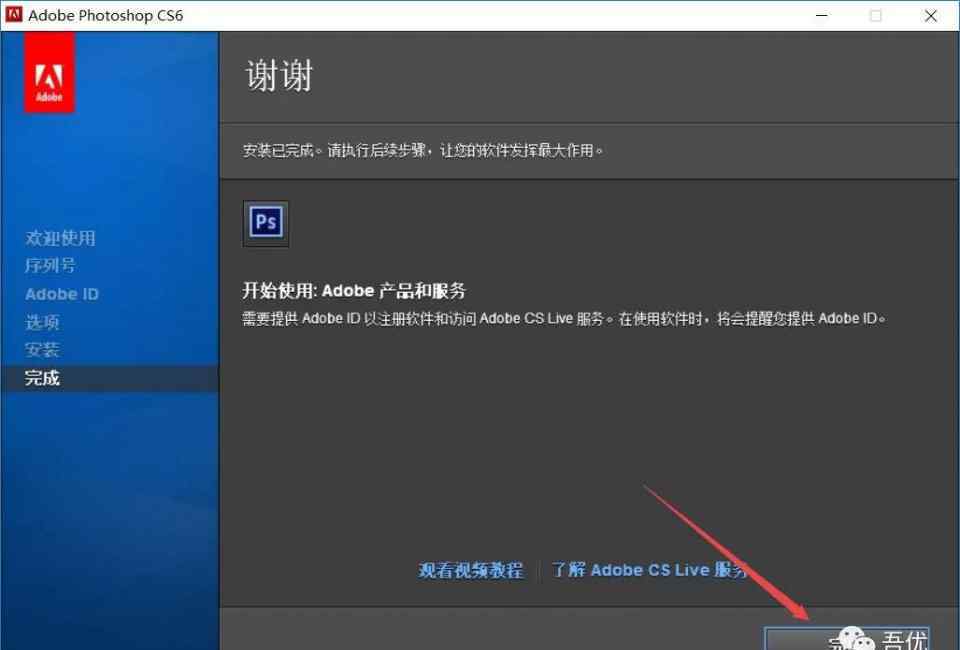Click the Adobe title bar icon
This screenshot has width=960, height=650.
(x=13, y=15)
